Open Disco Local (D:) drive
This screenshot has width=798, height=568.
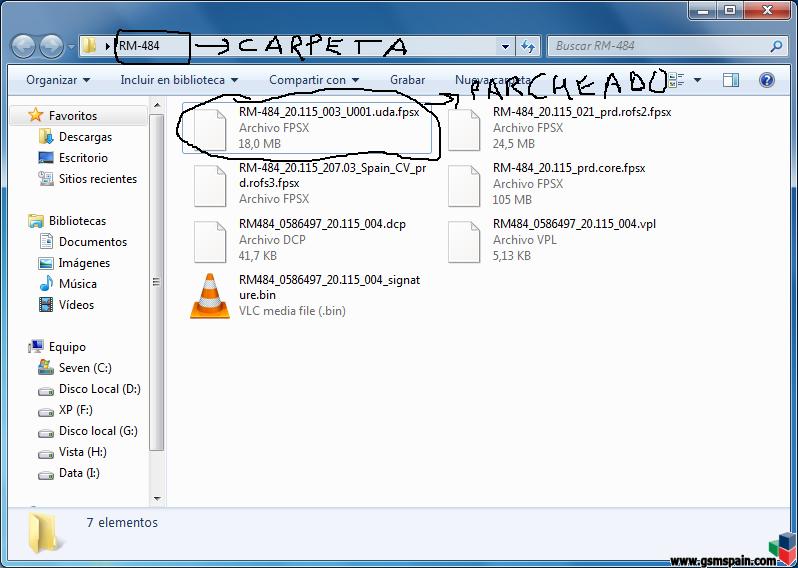click(100, 389)
